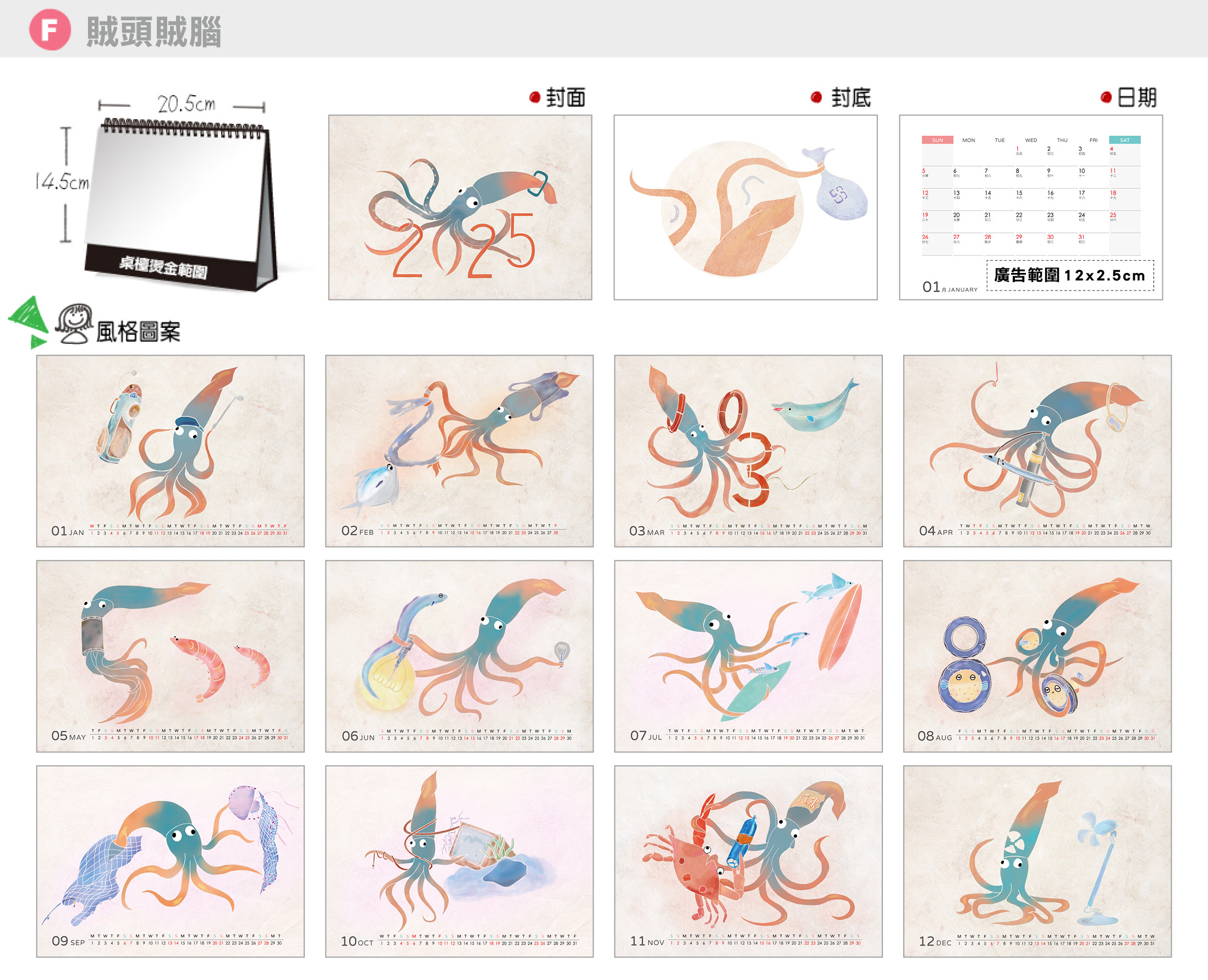Click the red dot beside 封底
The image size is (1208, 980).
(x=816, y=97)
